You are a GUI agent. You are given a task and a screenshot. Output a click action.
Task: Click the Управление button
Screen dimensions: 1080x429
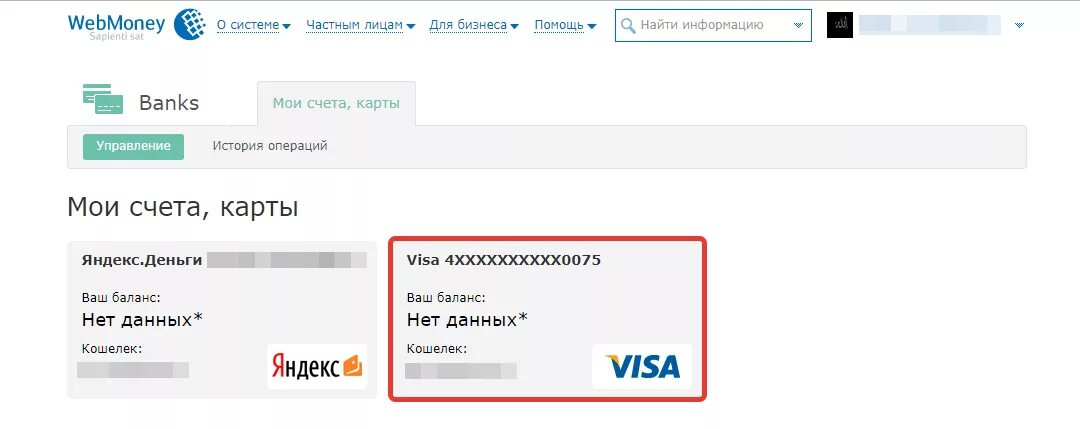pyautogui.click(x=134, y=146)
